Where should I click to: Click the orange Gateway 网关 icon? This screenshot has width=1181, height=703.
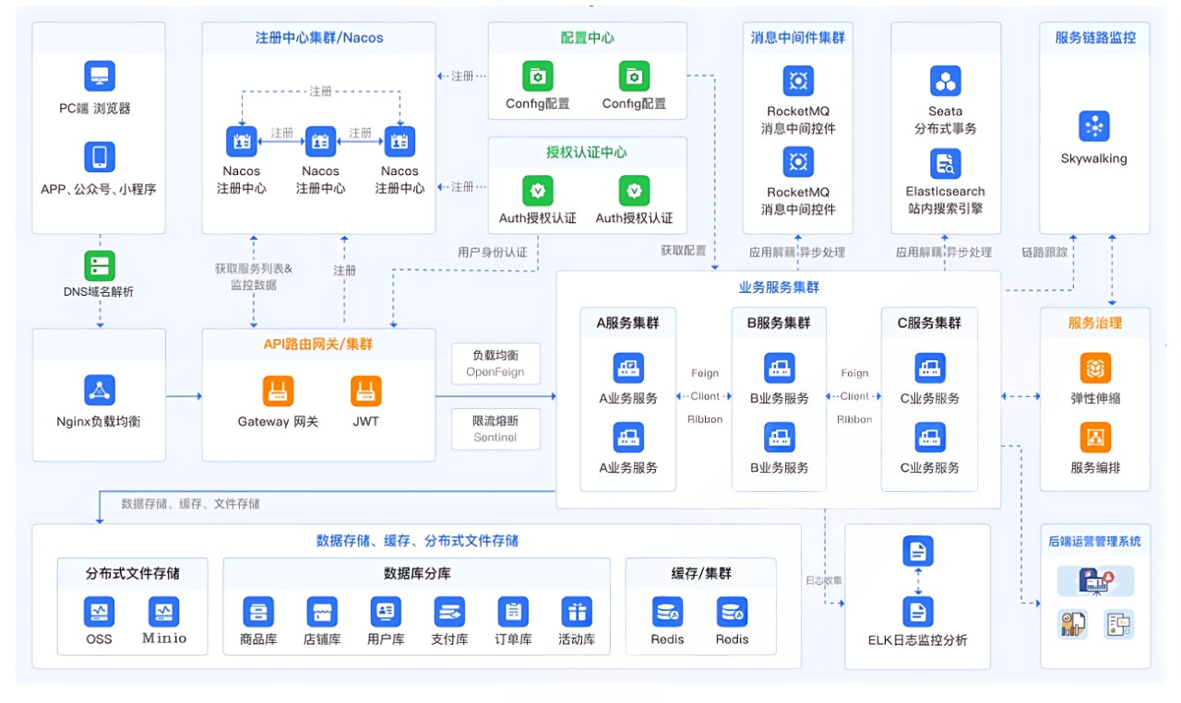pyautogui.click(x=278, y=391)
